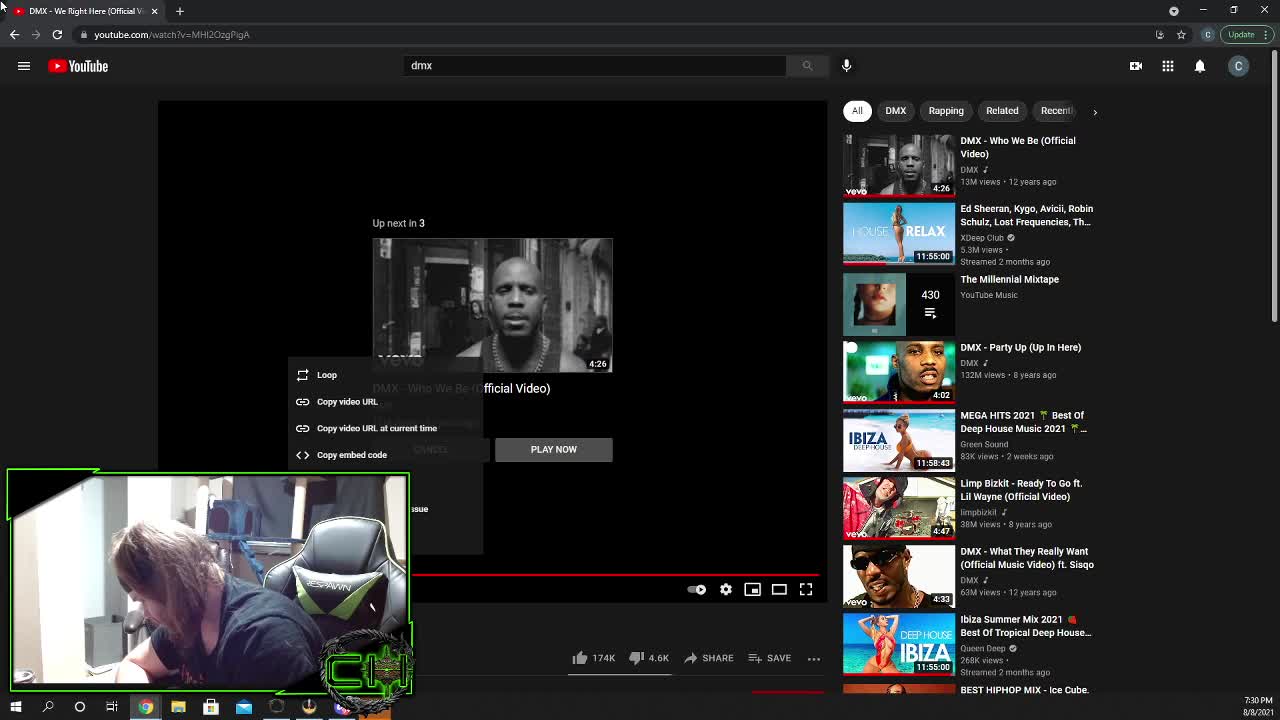Click the install app icon in address bar
1280x720 pixels.
(x=1160, y=35)
